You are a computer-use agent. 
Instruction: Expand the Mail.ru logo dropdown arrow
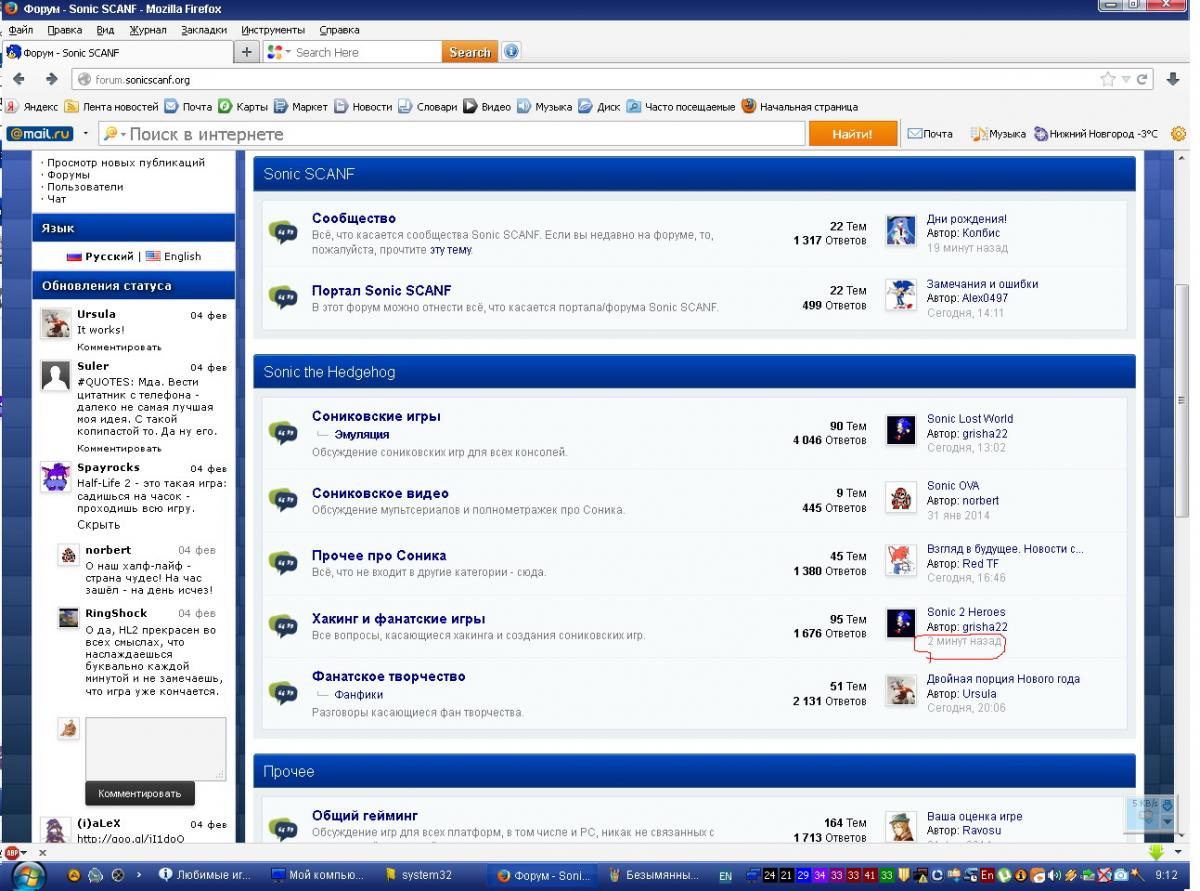(86, 134)
